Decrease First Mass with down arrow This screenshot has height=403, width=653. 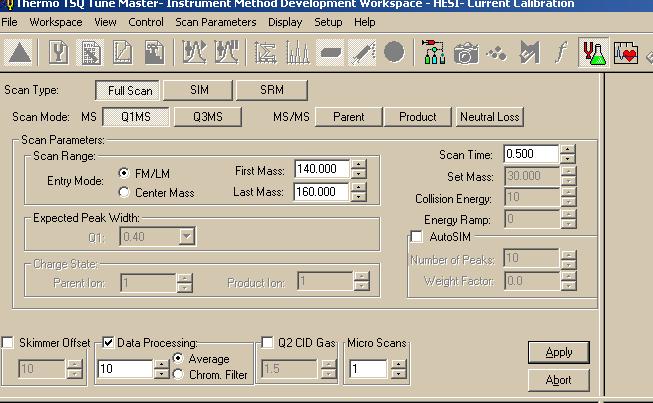pos(359,174)
